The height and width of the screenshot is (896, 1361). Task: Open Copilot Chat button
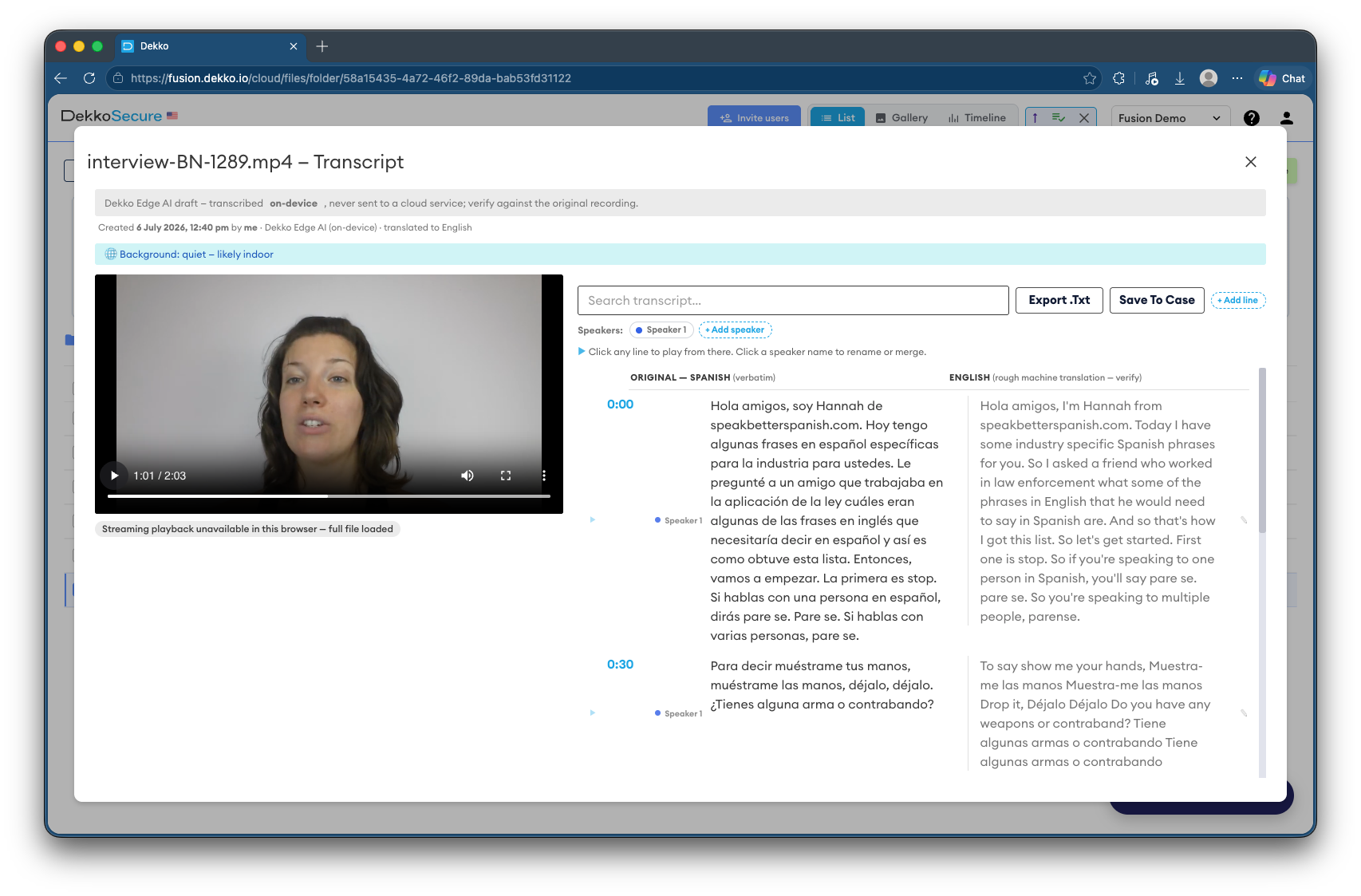point(1282,78)
